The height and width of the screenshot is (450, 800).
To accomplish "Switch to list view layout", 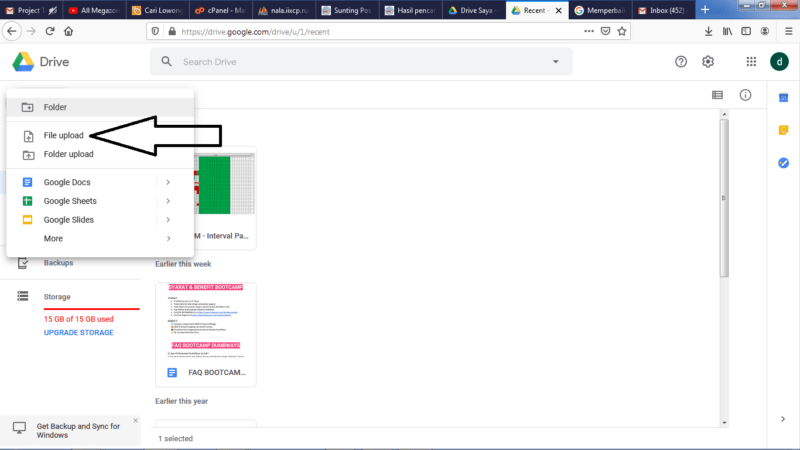I will [x=717, y=95].
